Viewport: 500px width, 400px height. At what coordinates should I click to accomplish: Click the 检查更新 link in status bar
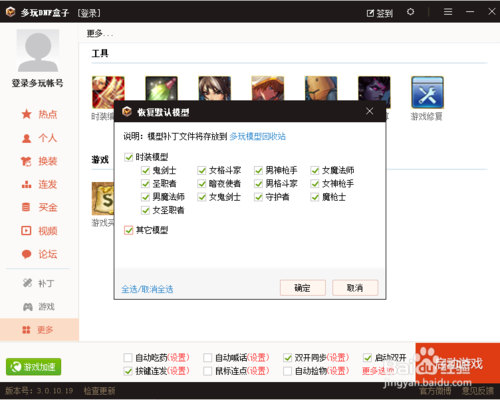coord(99,391)
